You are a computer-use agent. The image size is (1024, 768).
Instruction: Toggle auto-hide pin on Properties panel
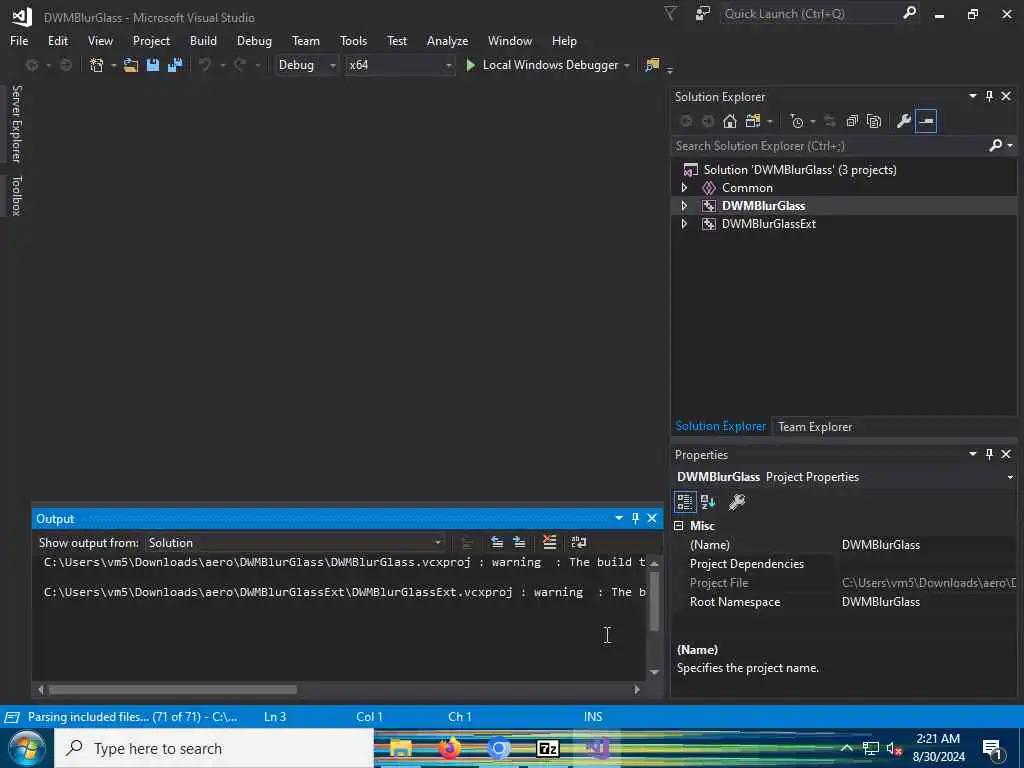click(989, 454)
